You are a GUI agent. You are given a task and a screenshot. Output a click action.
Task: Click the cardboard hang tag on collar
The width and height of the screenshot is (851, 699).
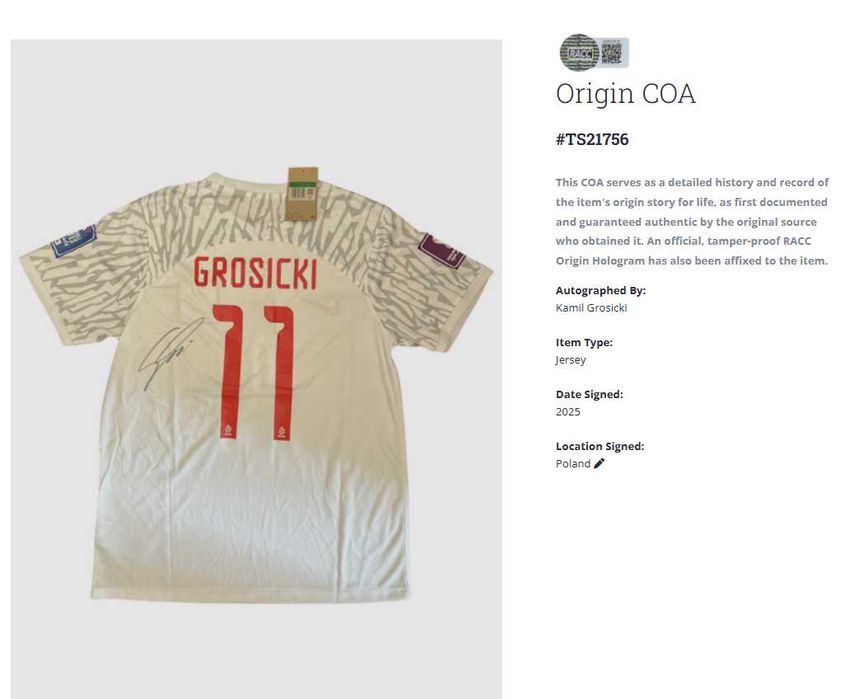303,194
